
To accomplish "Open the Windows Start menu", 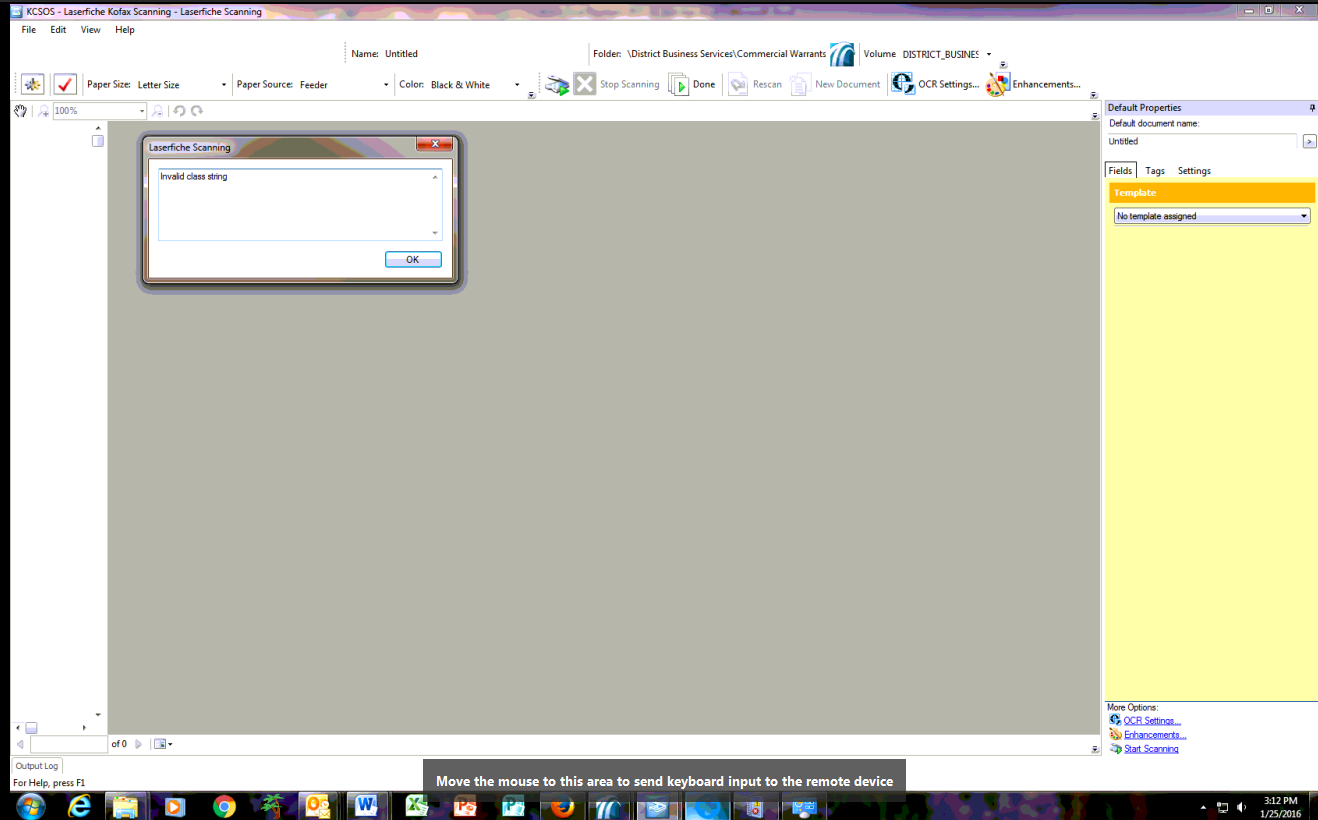I will [x=30, y=806].
